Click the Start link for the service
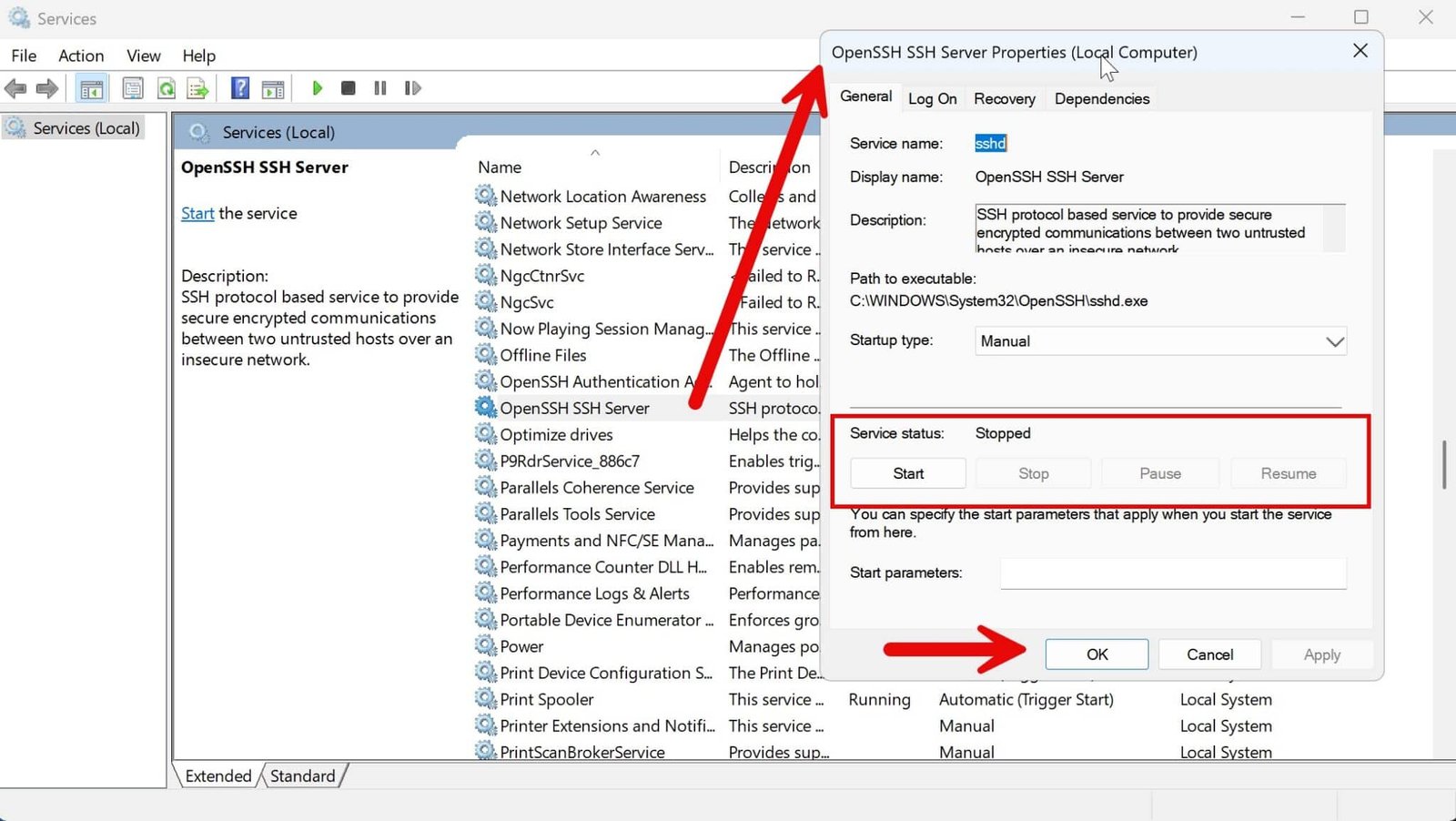This screenshot has height=821, width=1456. click(197, 213)
